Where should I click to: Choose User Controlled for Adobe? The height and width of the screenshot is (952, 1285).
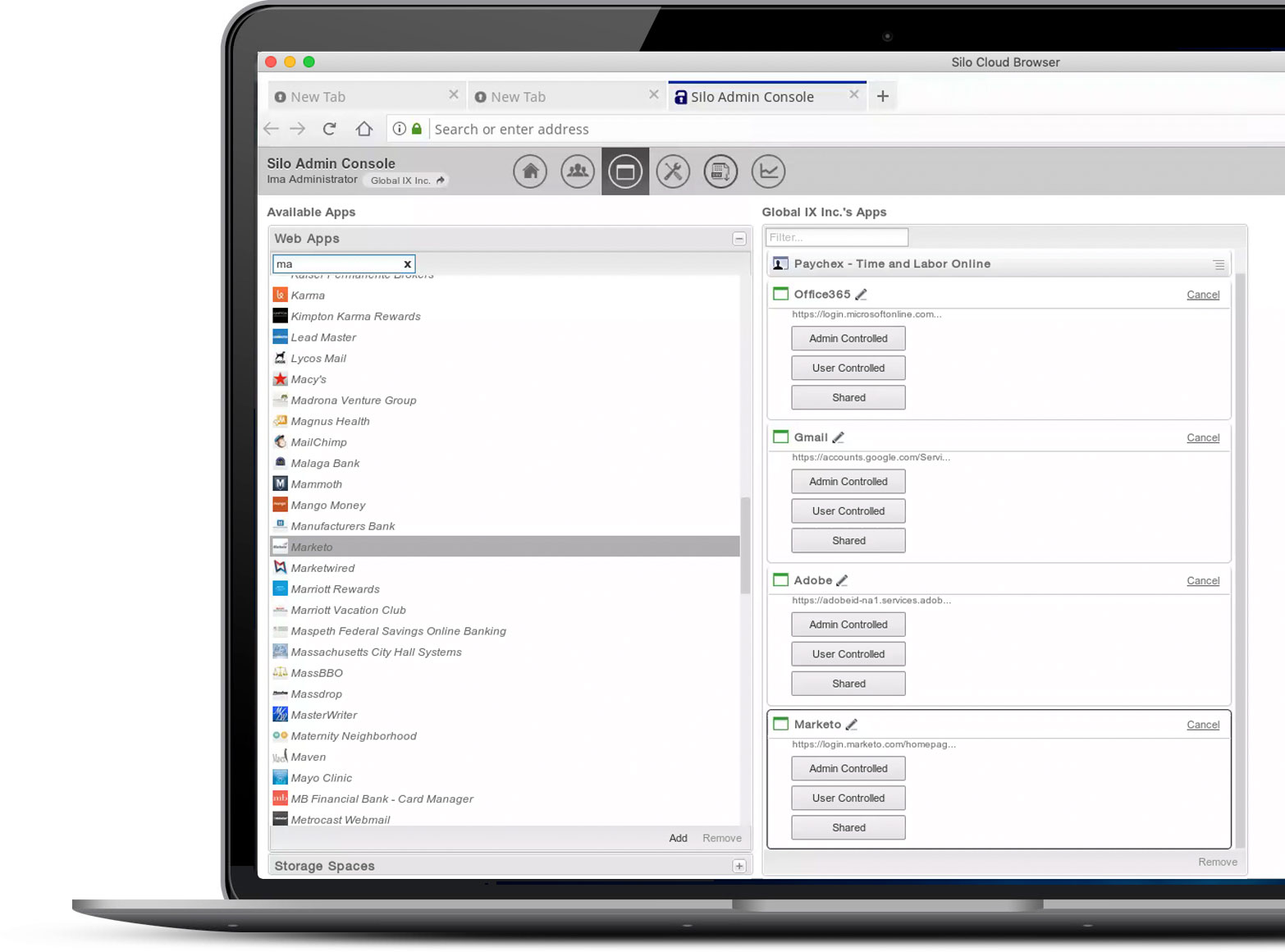coord(848,653)
